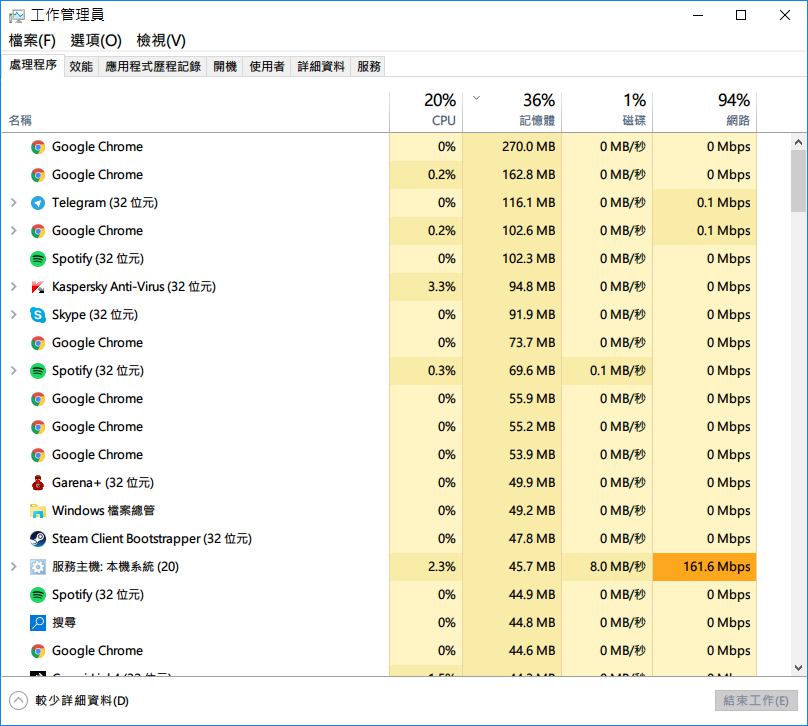Viewport: 808px width, 726px height.
Task: Open the 檔案(F) menu
Action: tap(32, 41)
